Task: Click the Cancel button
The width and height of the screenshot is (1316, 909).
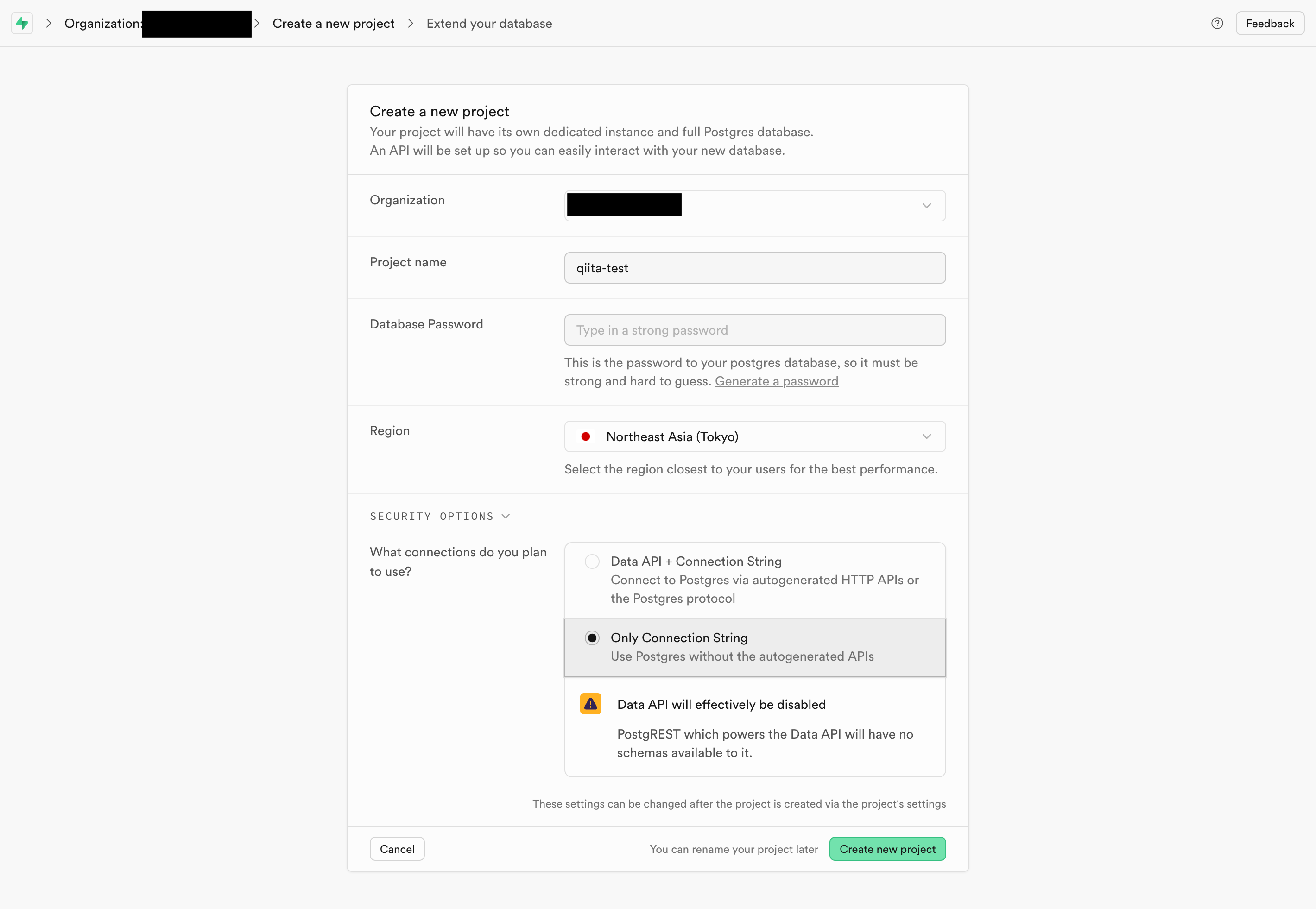Action: (x=397, y=849)
